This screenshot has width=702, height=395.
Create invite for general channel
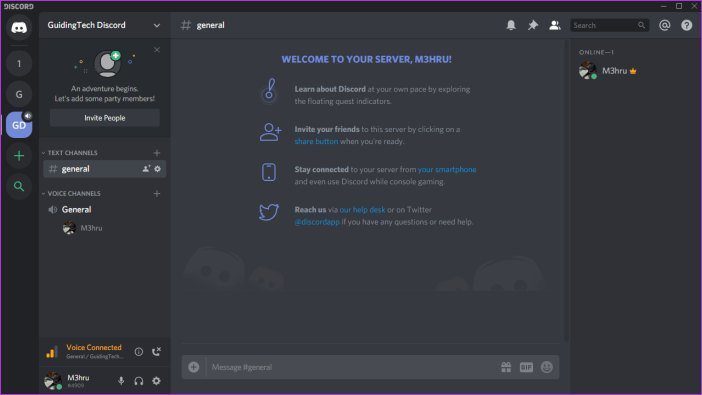pos(146,169)
